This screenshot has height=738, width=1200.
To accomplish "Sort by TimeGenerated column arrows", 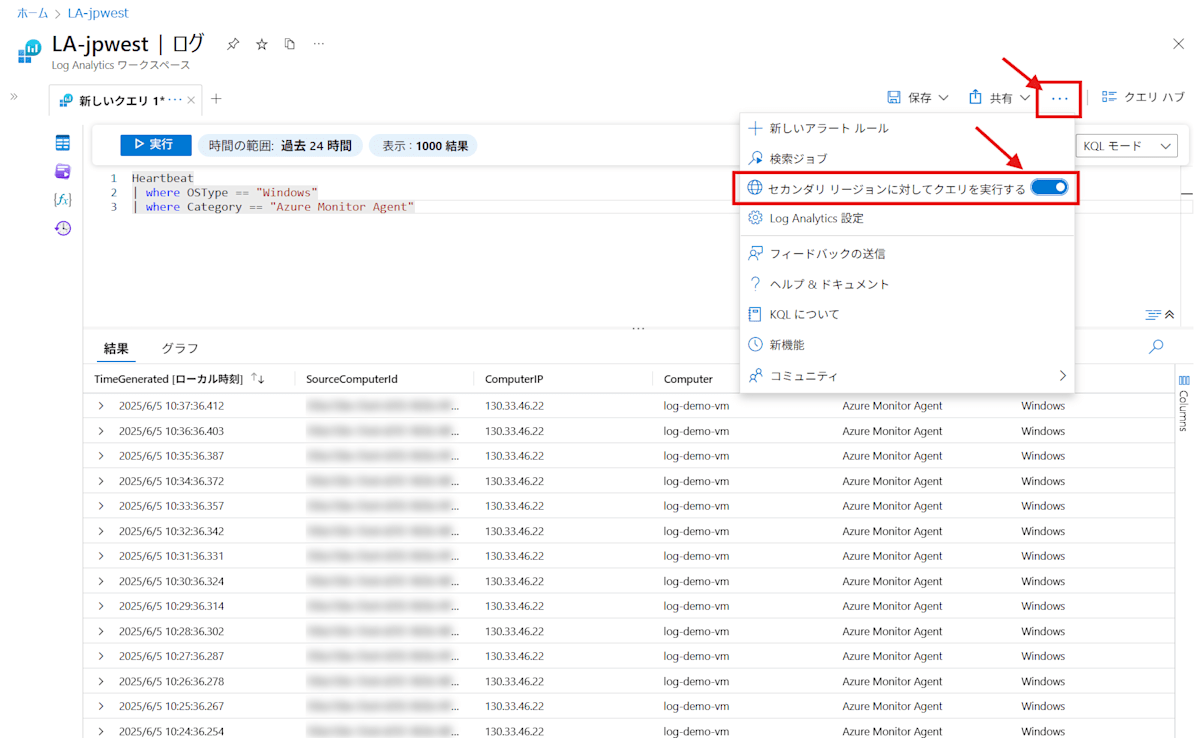I will [258, 379].
